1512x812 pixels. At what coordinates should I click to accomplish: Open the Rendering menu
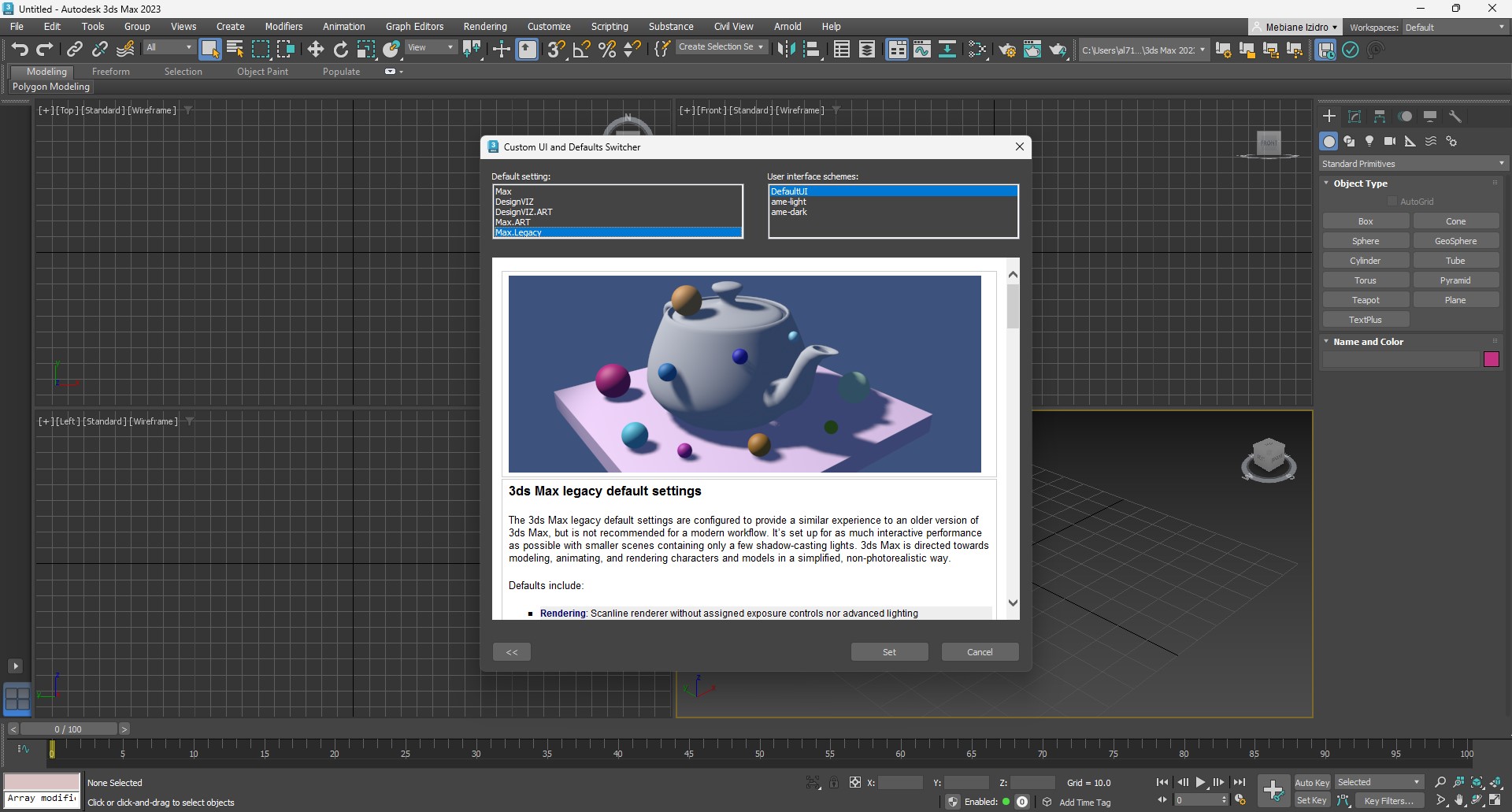click(x=484, y=27)
